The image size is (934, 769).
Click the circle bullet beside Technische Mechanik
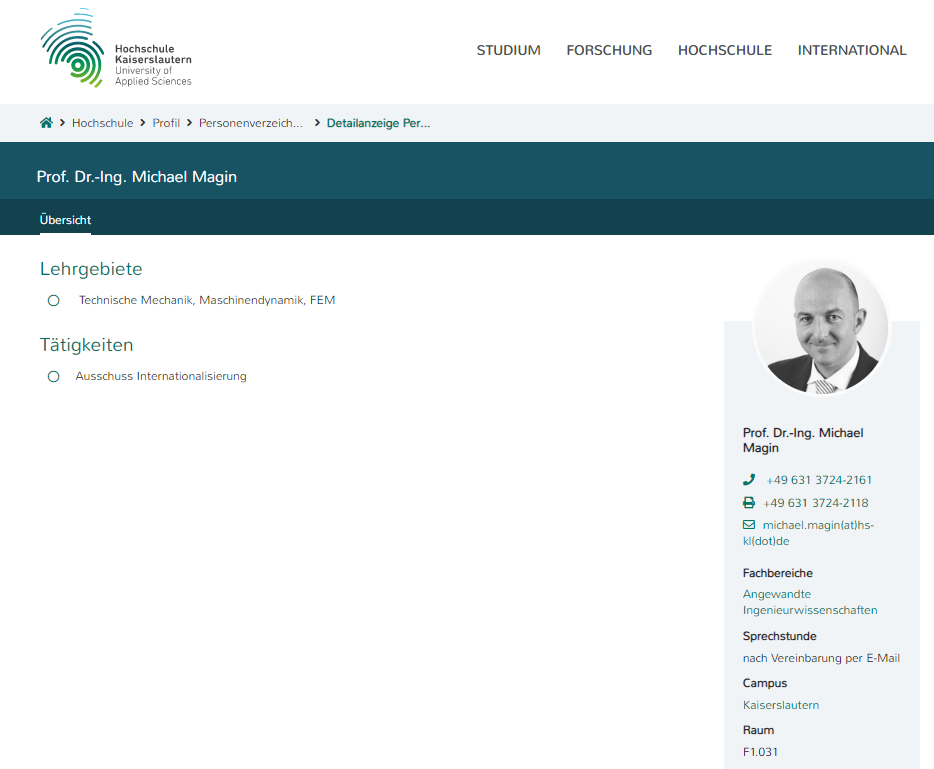pos(54,300)
